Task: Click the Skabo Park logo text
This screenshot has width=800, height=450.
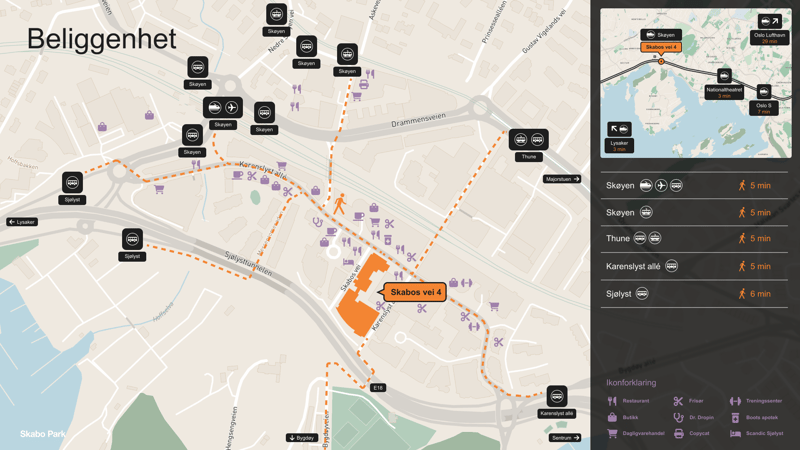Action: 43,434
